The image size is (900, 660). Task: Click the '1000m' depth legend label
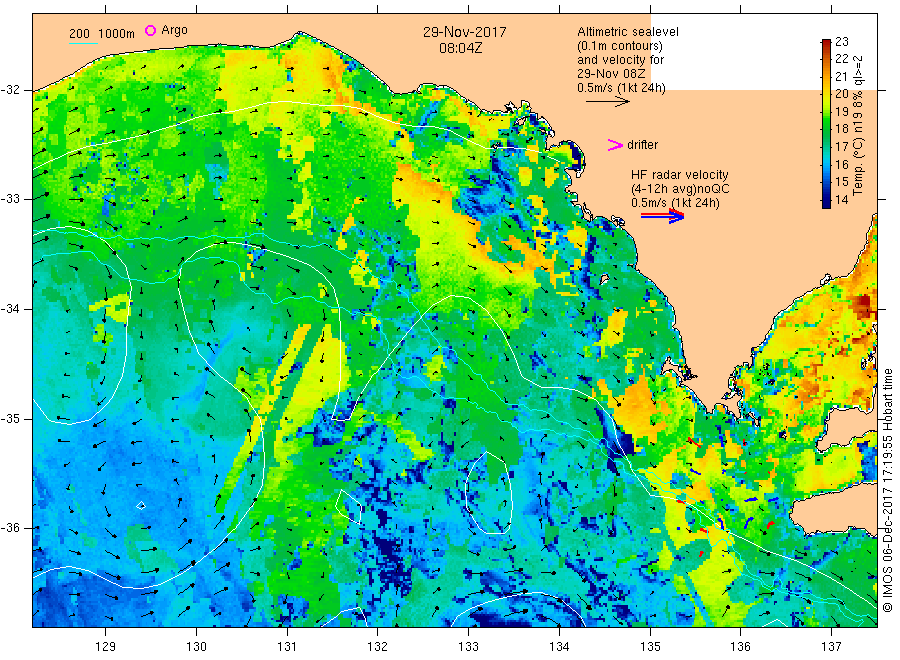pos(117,34)
